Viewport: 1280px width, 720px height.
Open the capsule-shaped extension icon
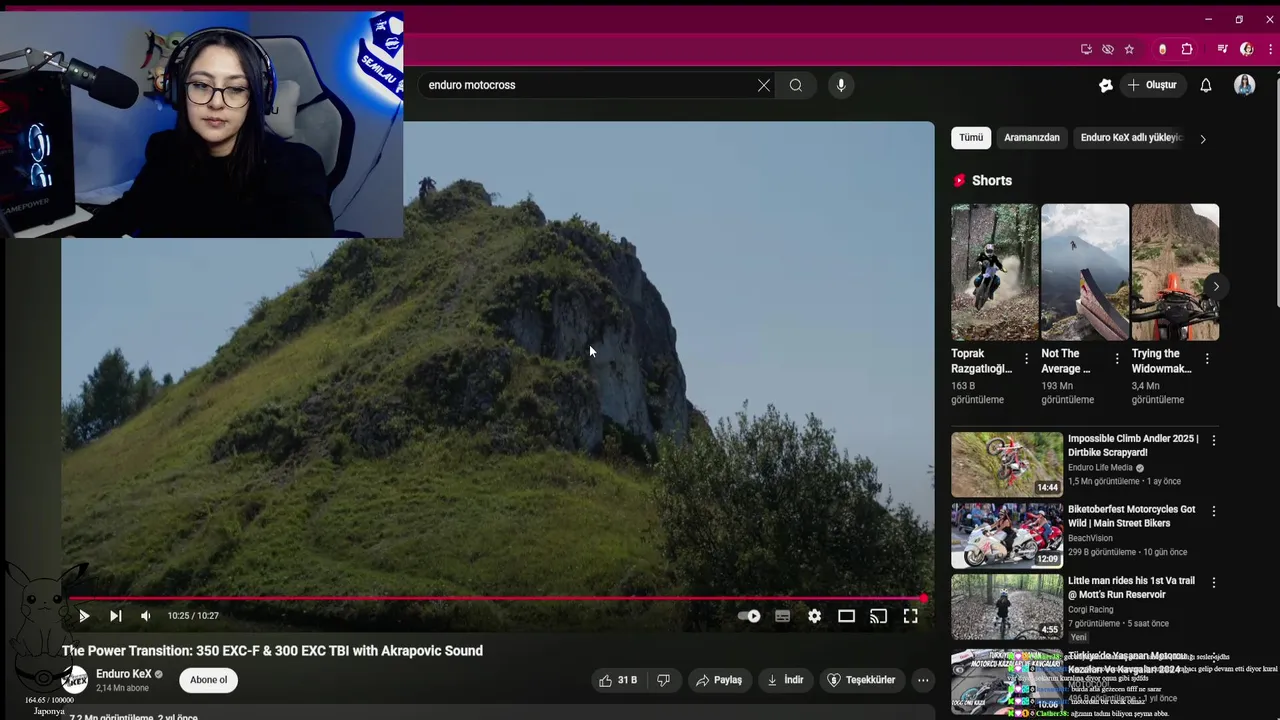coord(1162,49)
